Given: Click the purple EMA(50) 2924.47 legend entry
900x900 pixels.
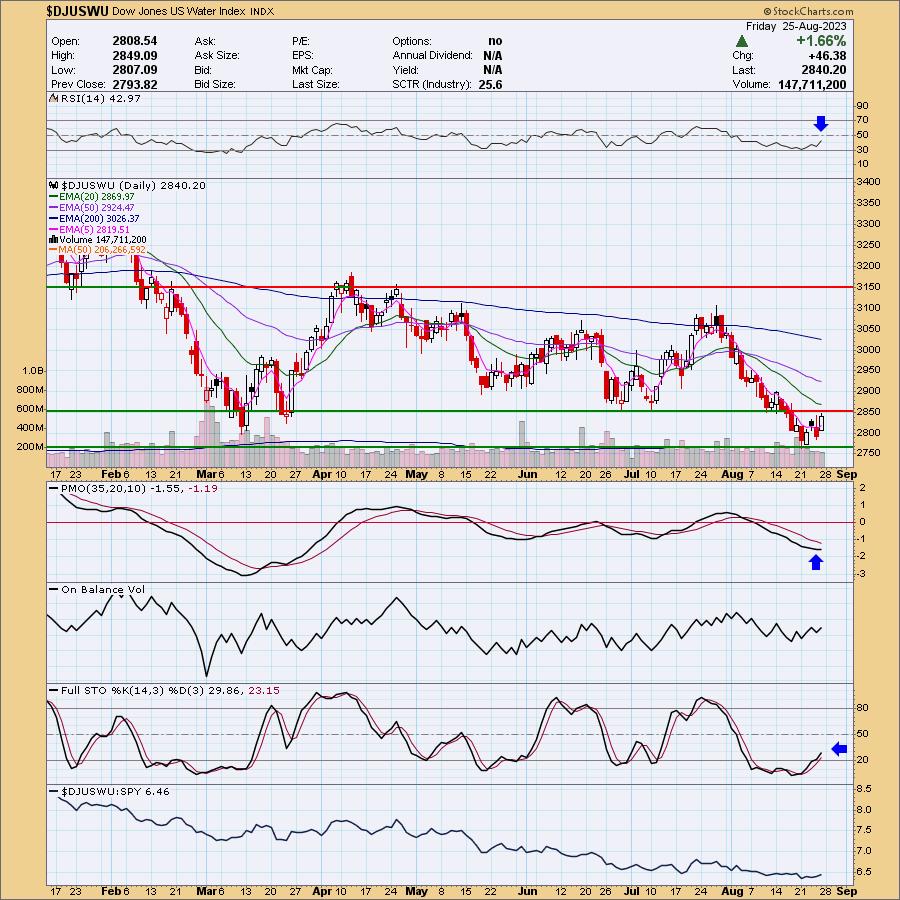Looking at the screenshot, I should (92, 207).
